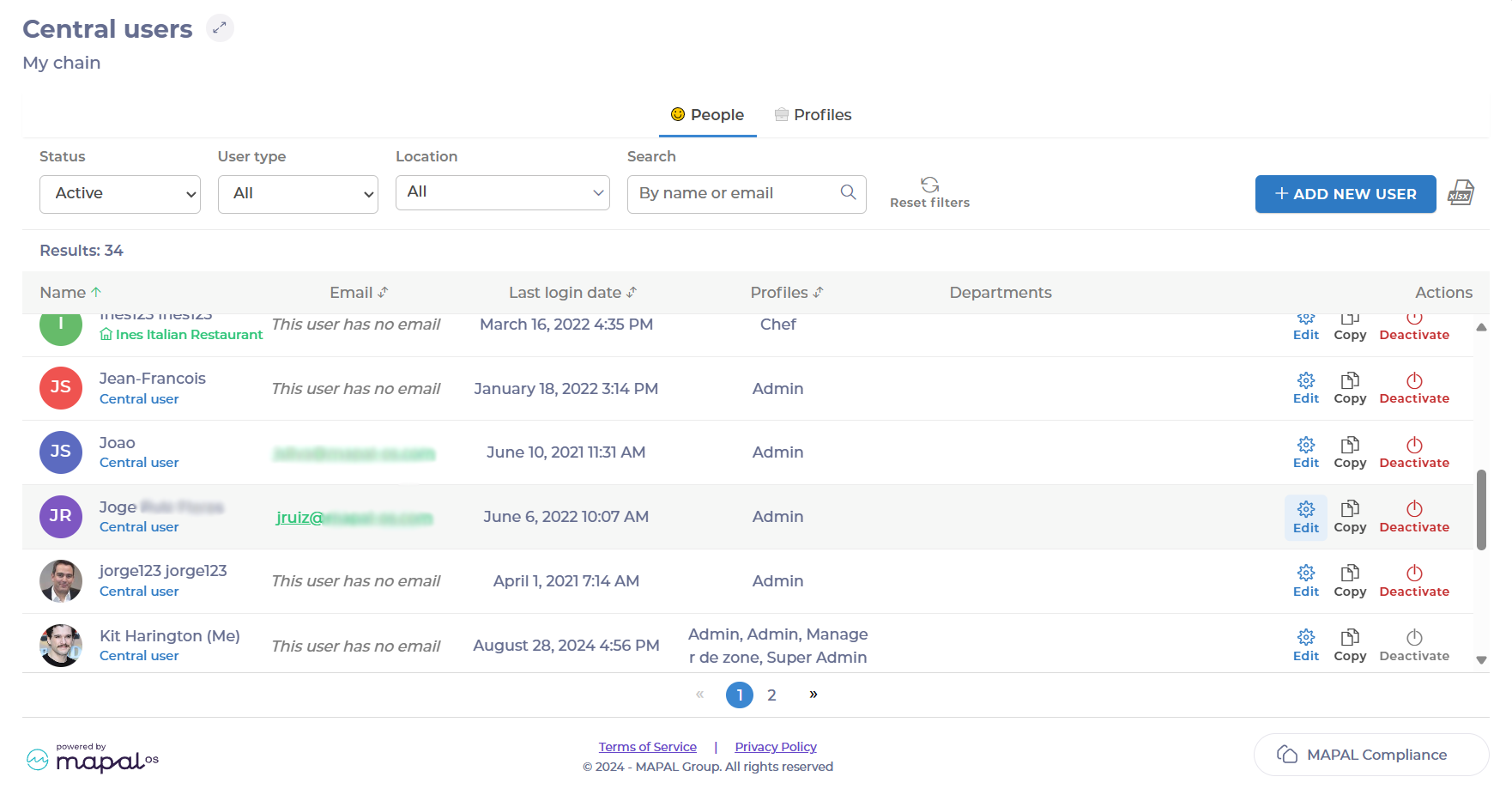Click Joao's blurred email link

(x=354, y=452)
